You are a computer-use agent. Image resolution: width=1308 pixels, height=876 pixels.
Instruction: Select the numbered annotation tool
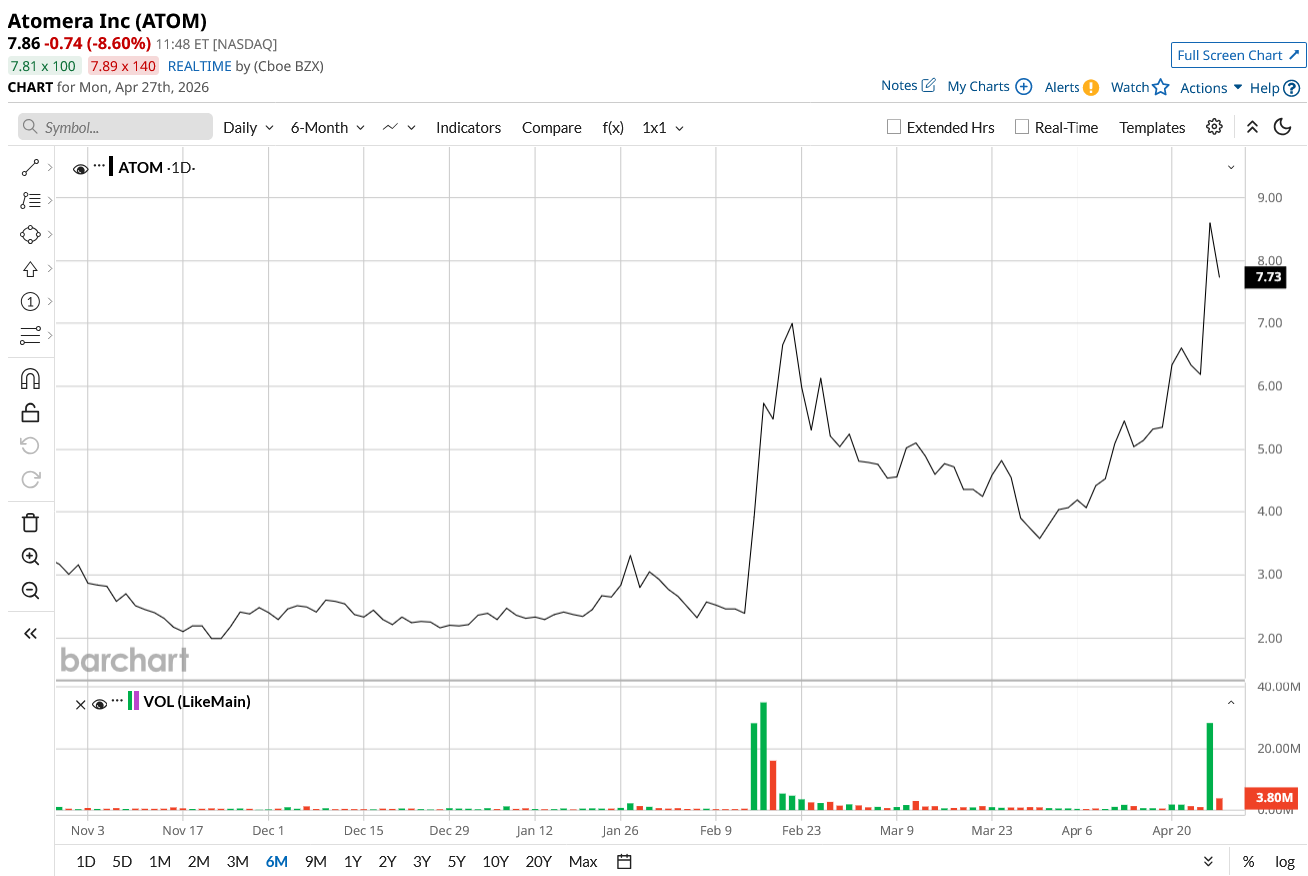coord(30,302)
